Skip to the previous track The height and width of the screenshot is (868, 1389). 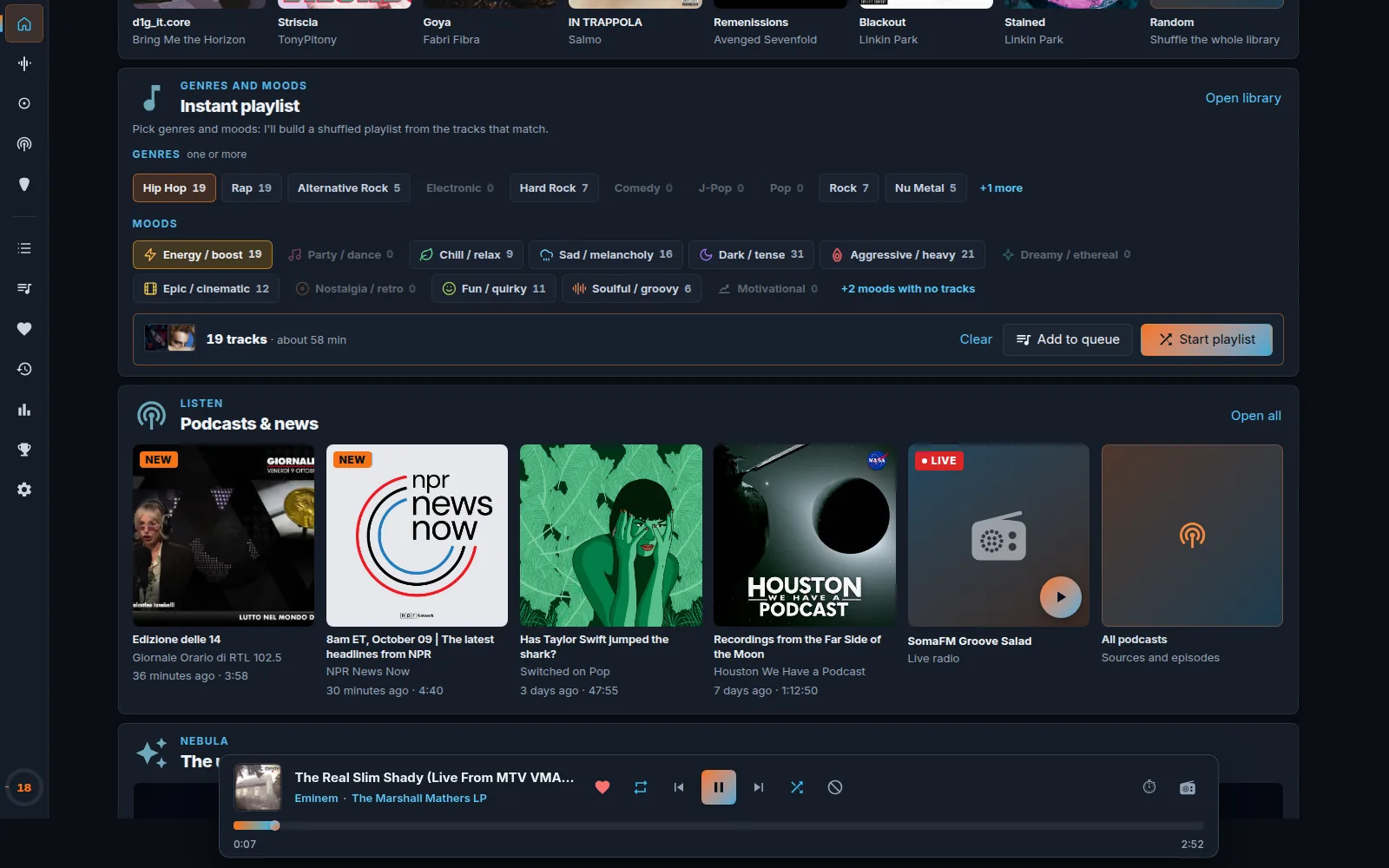pos(679,787)
